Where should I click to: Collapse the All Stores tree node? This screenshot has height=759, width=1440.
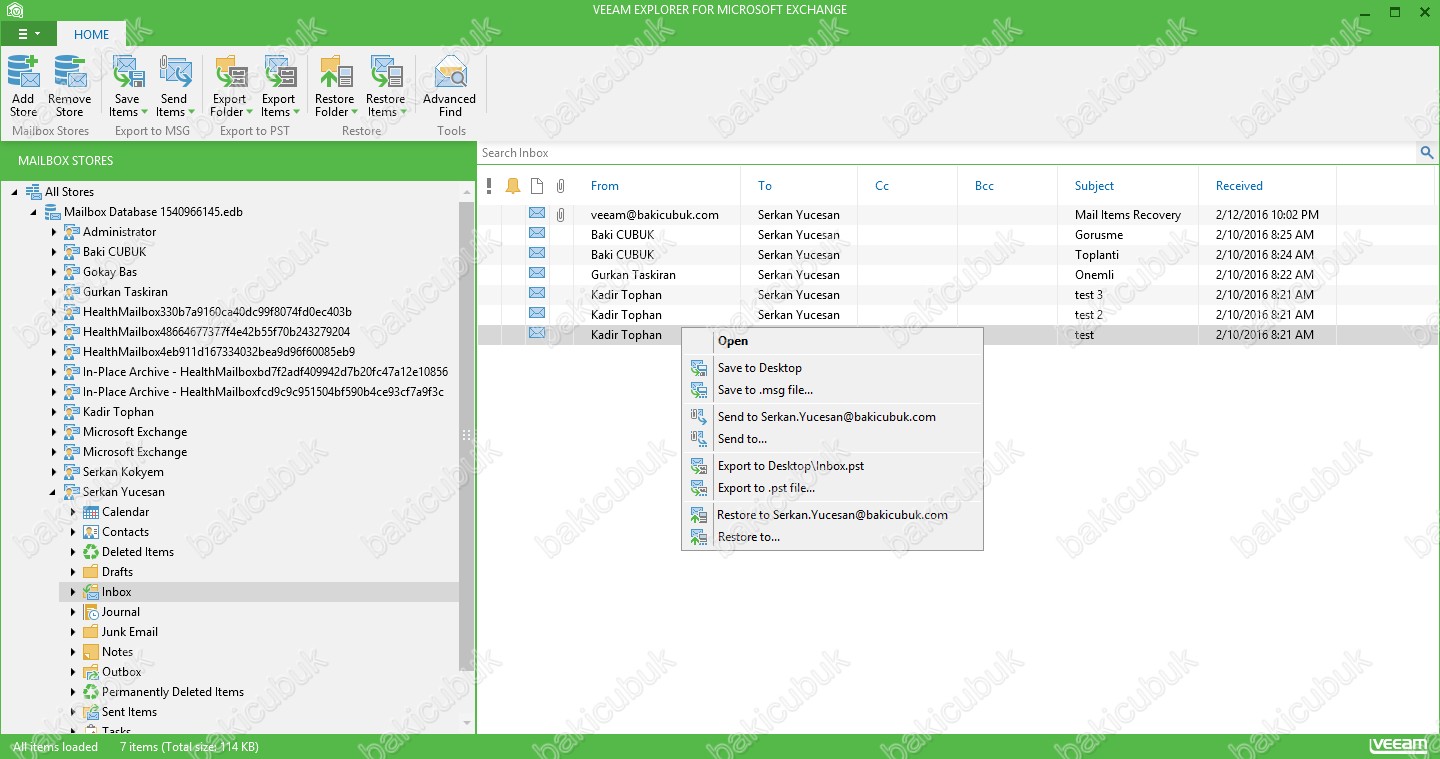click(x=15, y=192)
